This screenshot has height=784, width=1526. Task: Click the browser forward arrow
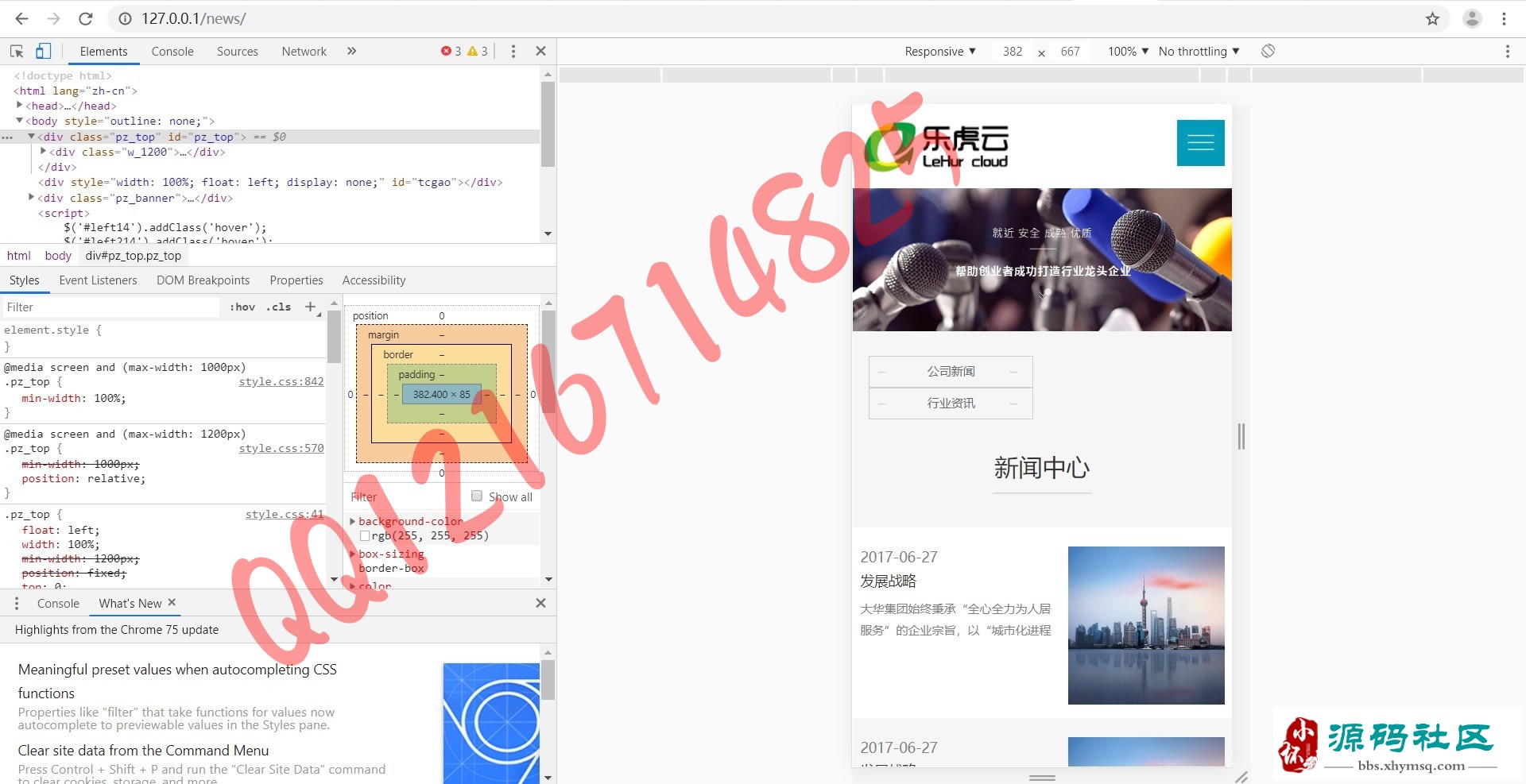click(x=53, y=18)
